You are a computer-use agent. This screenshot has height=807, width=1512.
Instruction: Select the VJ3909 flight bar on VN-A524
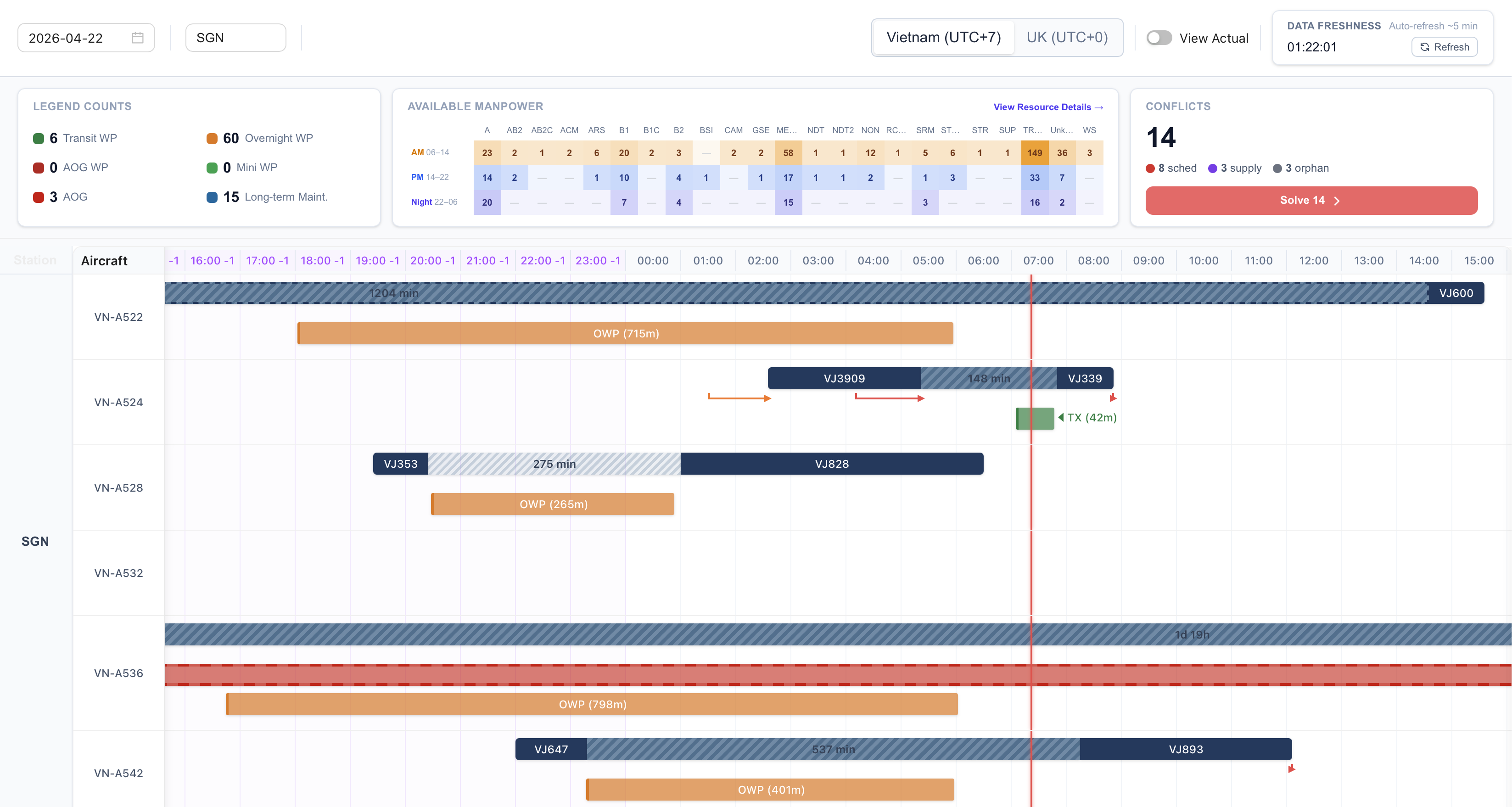point(844,378)
